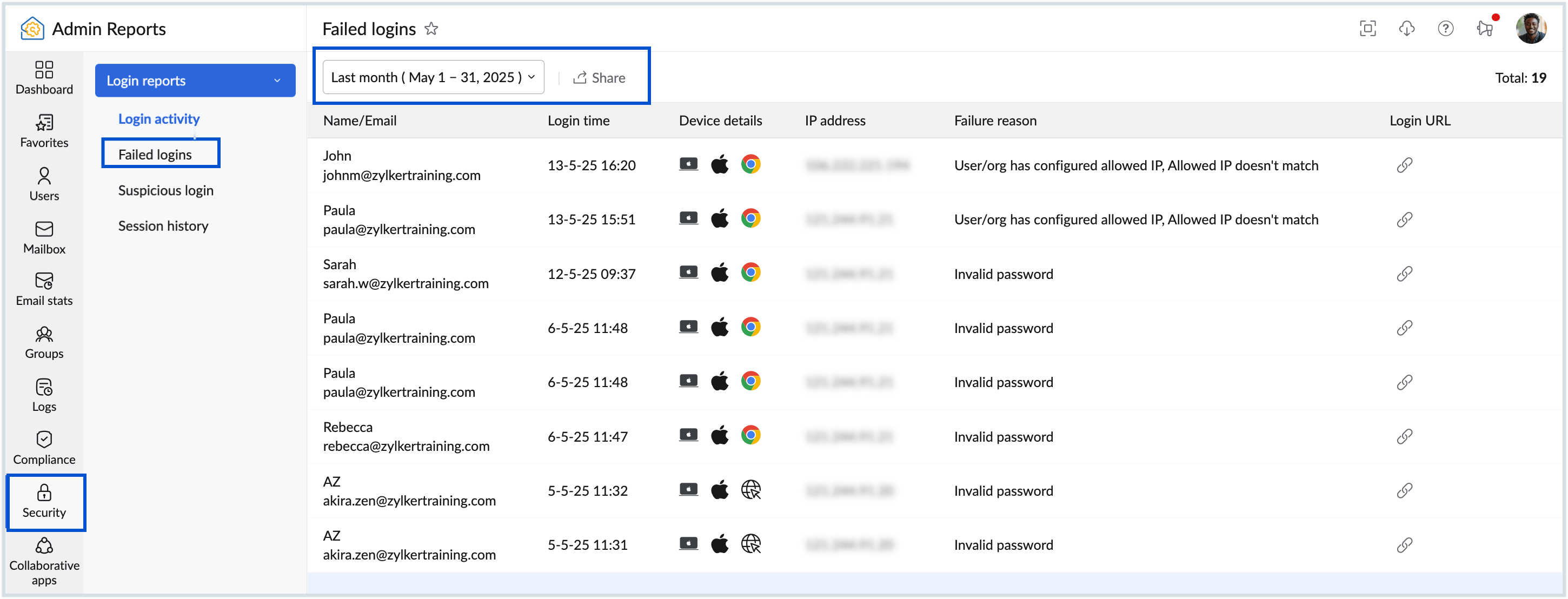Collapse the Login reports section

pos(277,80)
